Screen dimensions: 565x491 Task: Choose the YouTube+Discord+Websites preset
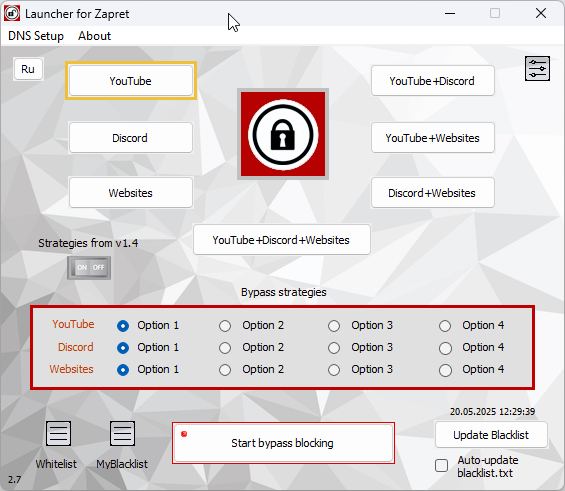(x=282, y=240)
